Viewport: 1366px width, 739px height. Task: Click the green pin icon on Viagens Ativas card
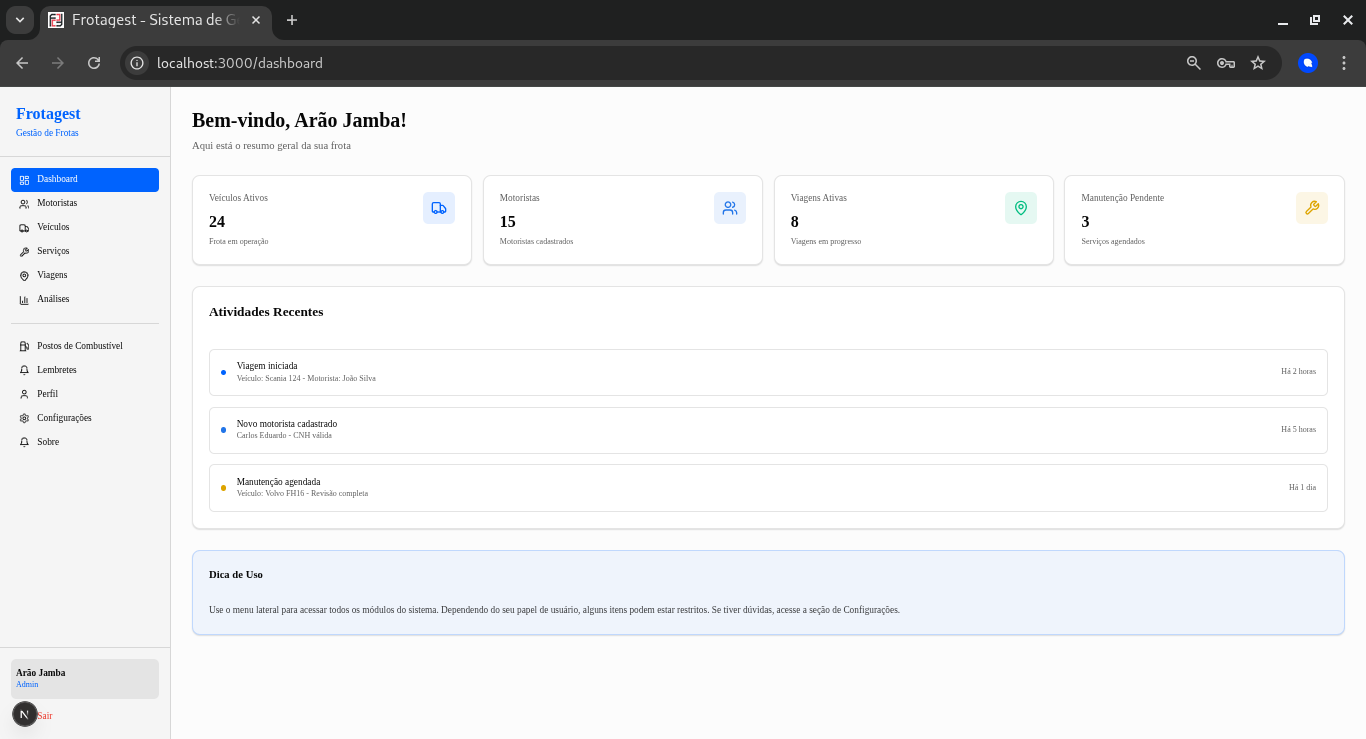tap(1021, 208)
